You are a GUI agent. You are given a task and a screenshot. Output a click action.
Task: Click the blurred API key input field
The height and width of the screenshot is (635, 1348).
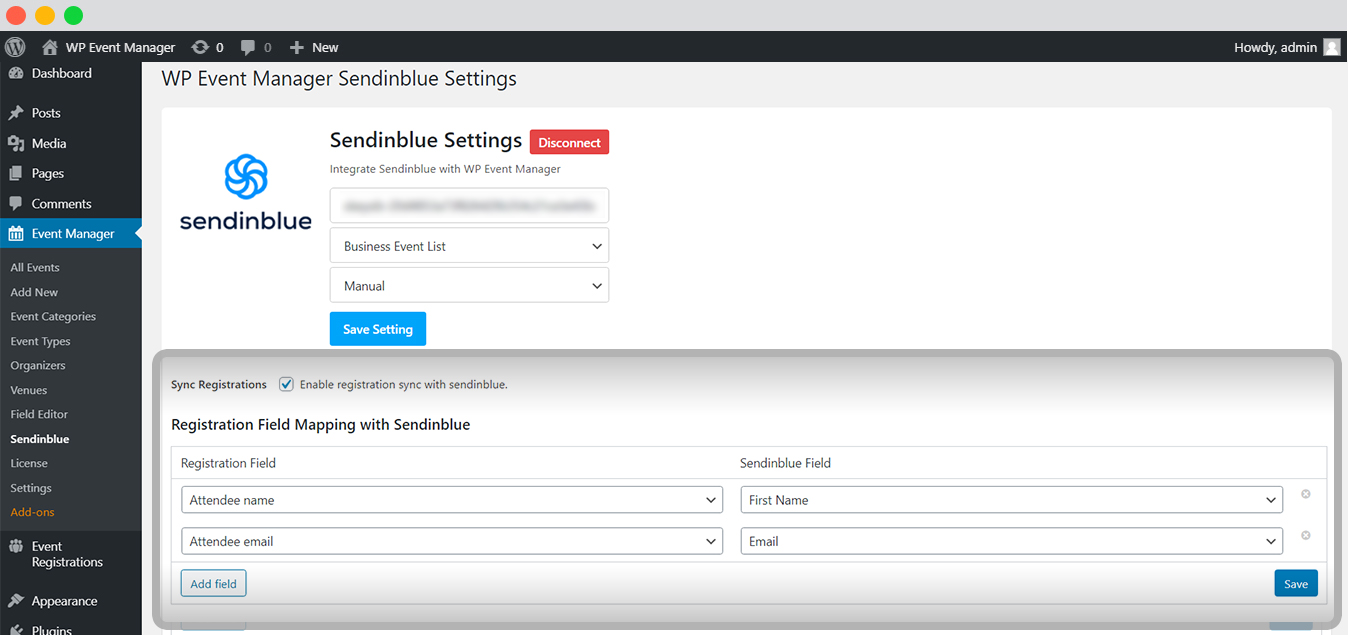pos(469,205)
